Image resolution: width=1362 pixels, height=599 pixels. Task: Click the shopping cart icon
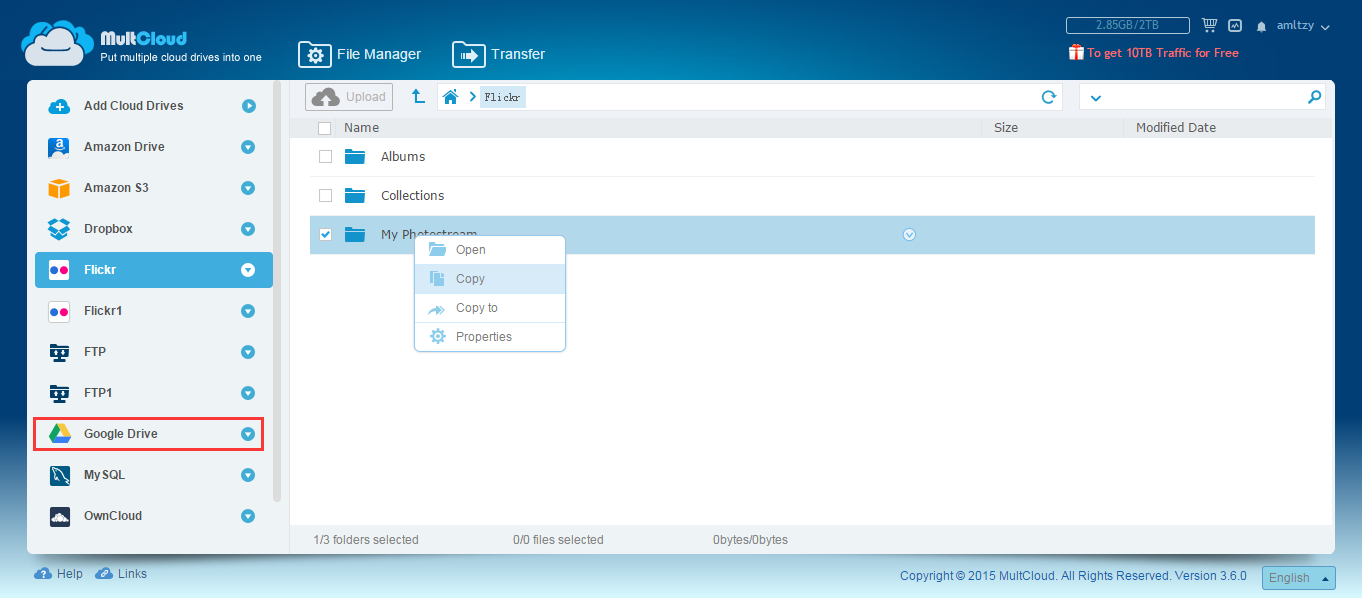pos(1209,25)
